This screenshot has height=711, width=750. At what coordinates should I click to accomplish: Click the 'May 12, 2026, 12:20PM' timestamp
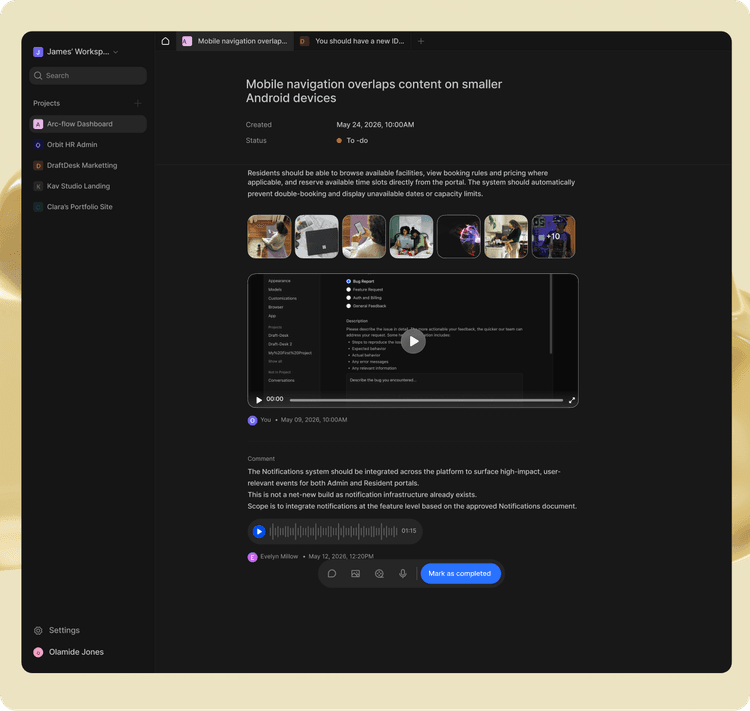[341, 556]
